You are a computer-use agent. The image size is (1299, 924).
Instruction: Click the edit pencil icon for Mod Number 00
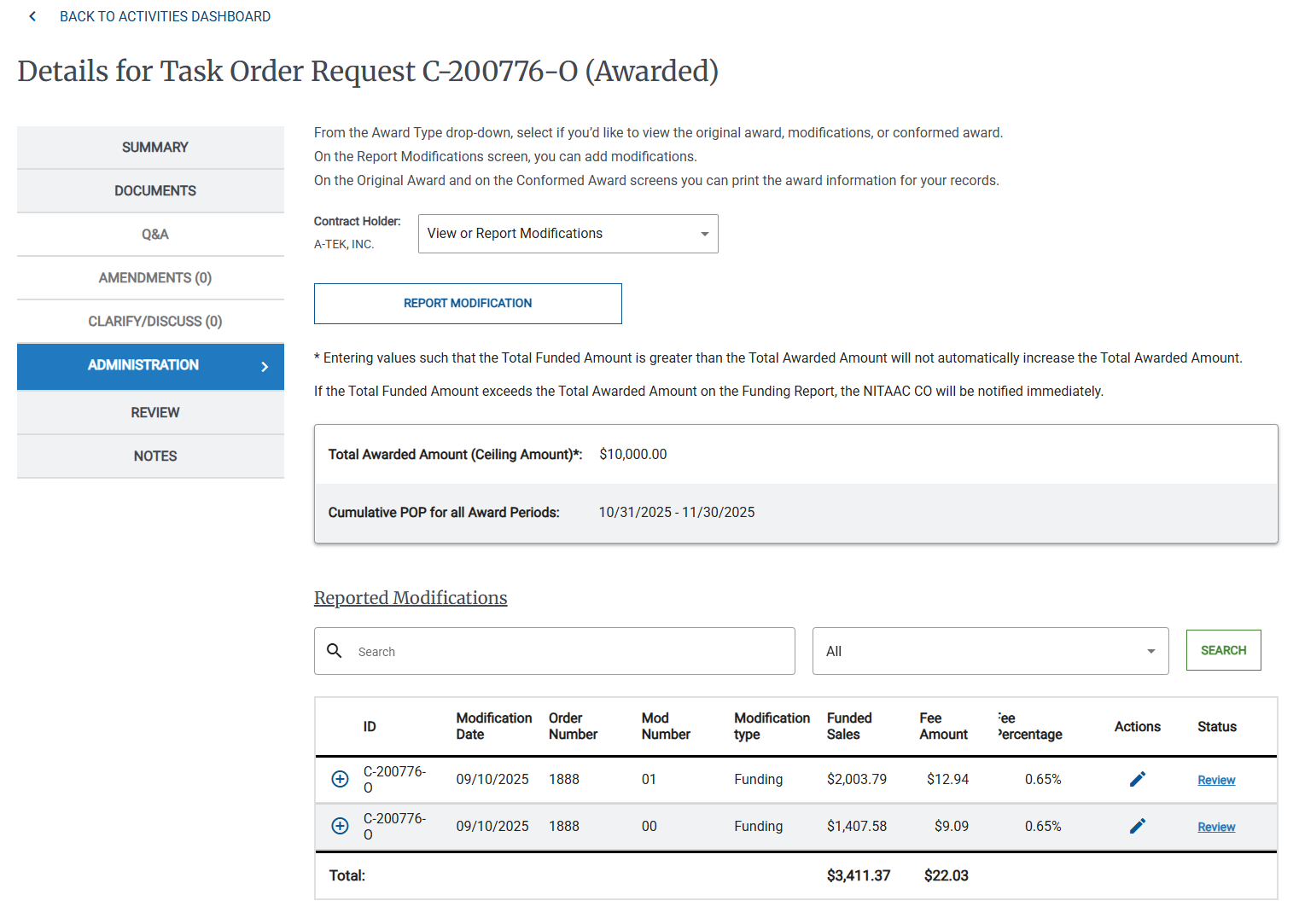[x=1138, y=825]
